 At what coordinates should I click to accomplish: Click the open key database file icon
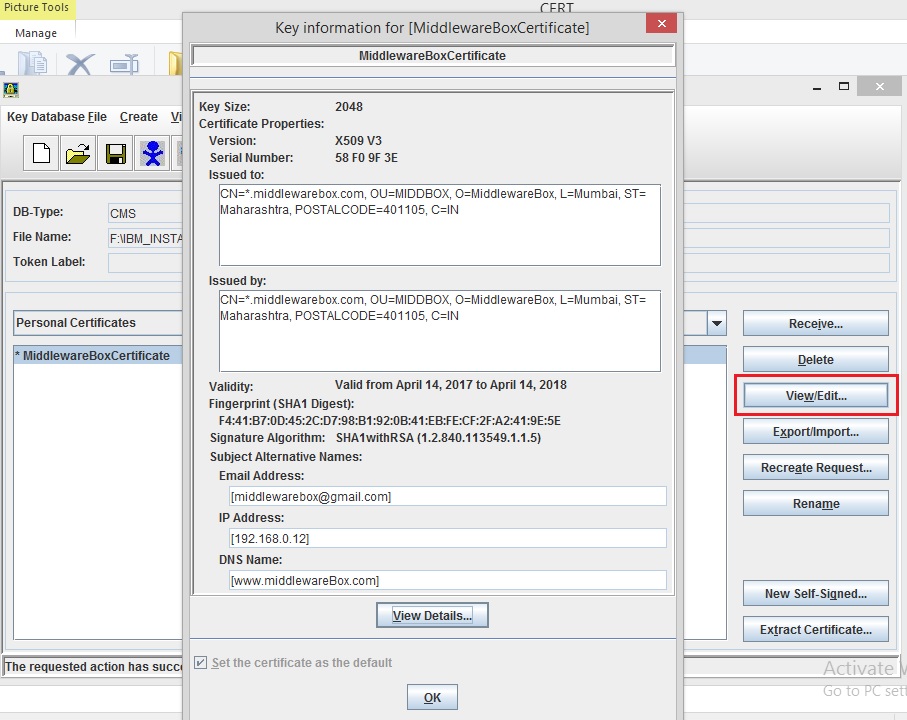tap(78, 153)
